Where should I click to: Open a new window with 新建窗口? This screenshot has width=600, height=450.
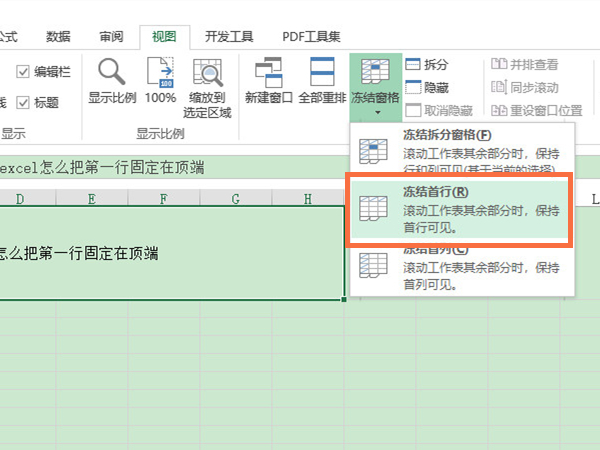269,83
